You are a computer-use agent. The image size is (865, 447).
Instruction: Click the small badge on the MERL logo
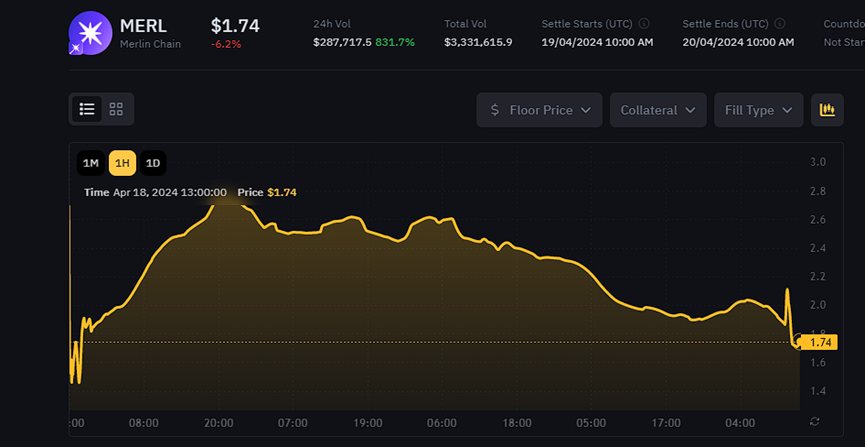(x=75, y=48)
